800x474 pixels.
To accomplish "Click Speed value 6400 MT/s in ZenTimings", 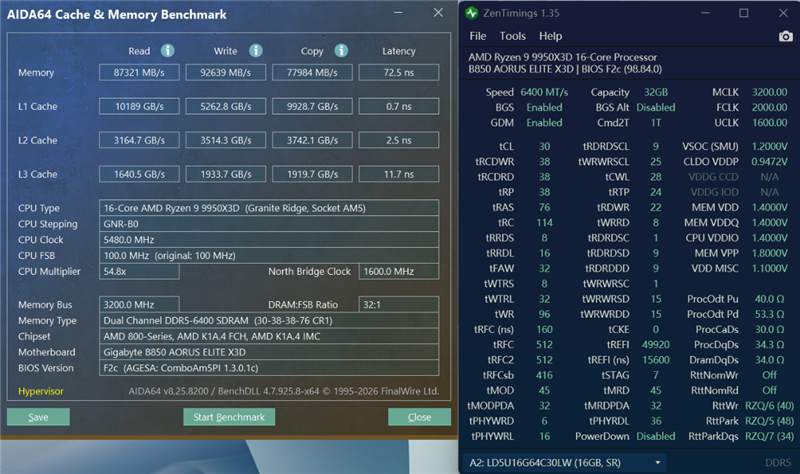I will [x=544, y=92].
